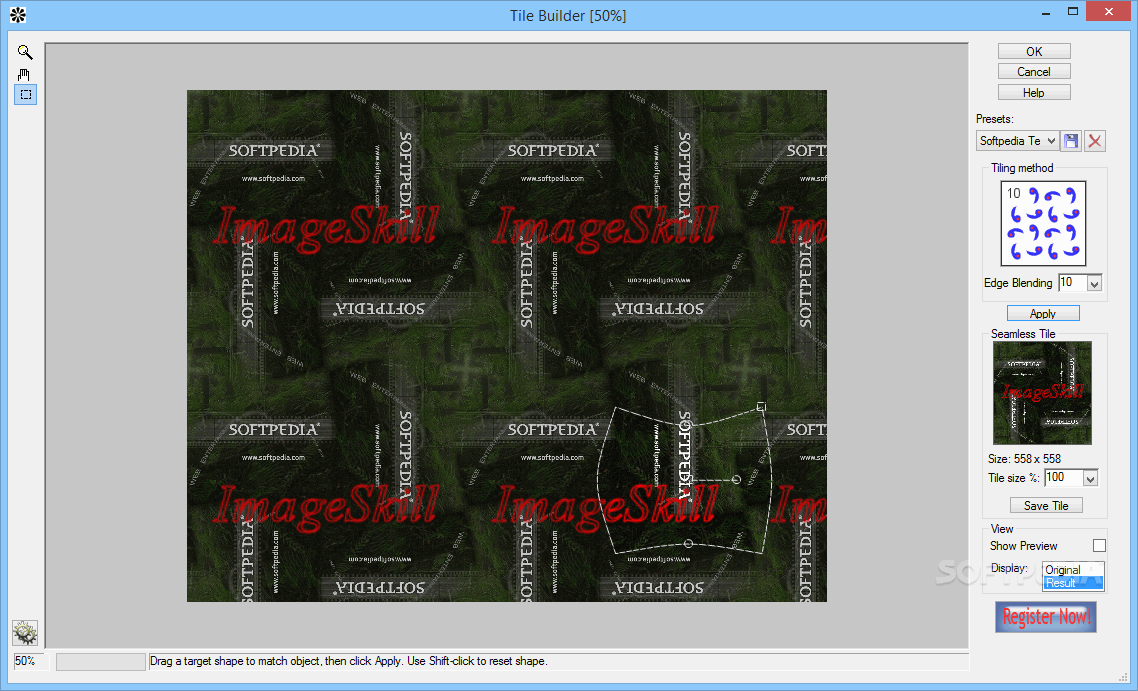Delete the preset with the red X icon

[1094, 141]
